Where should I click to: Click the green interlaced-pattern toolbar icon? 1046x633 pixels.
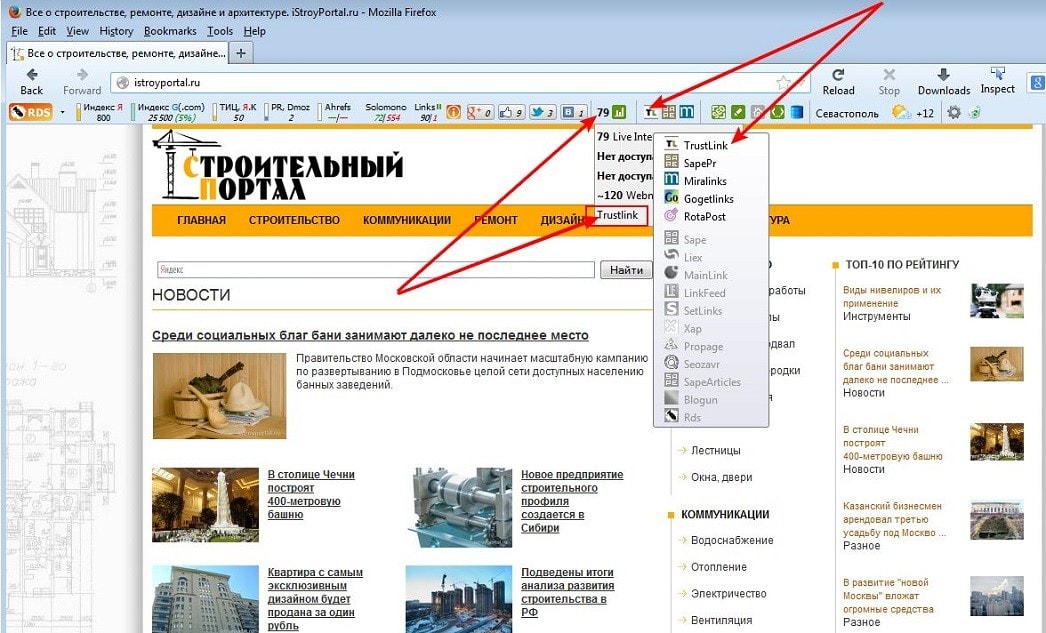718,112
